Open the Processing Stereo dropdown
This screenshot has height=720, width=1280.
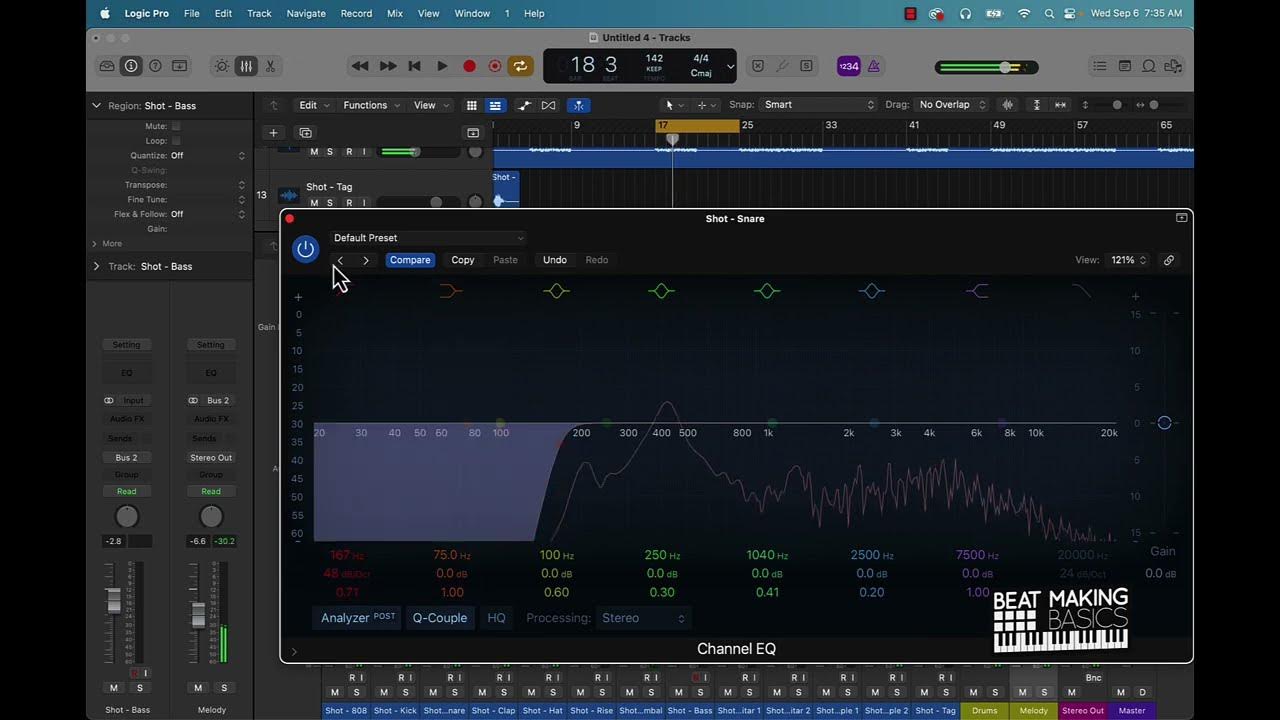click(x=643, y=618)
